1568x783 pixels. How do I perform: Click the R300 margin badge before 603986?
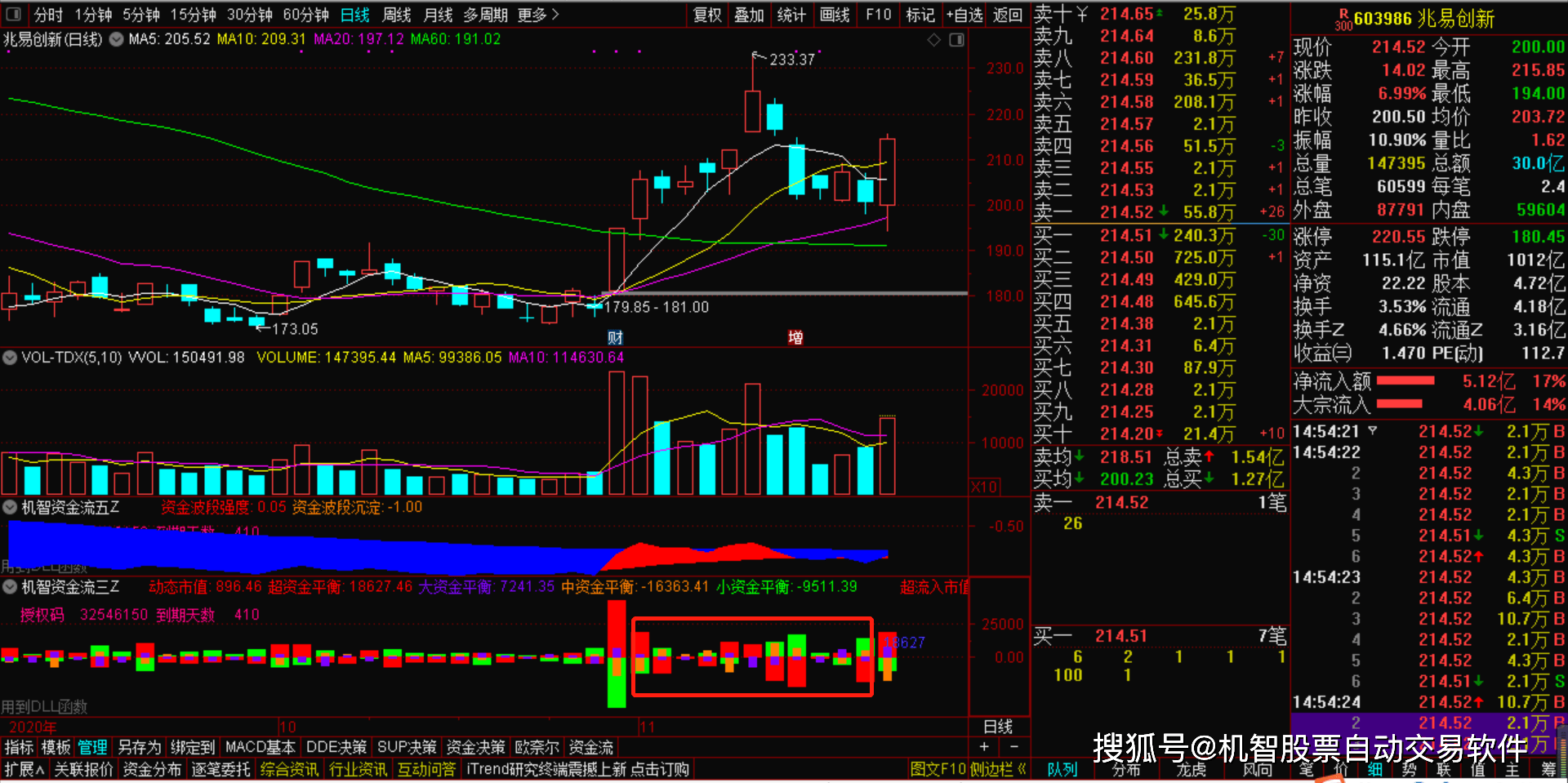tap(1343, 20)
